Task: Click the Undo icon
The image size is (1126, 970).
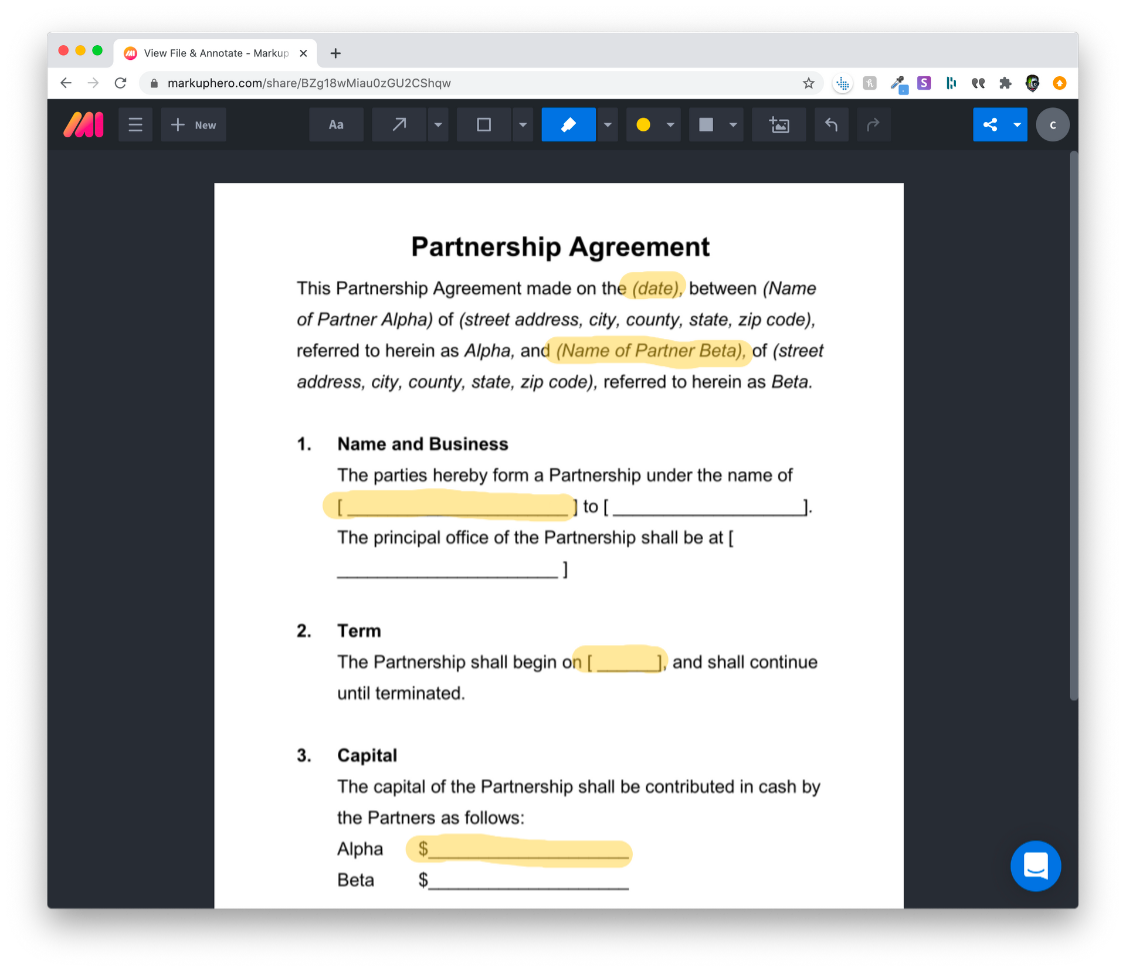Action: coord(831,124)
